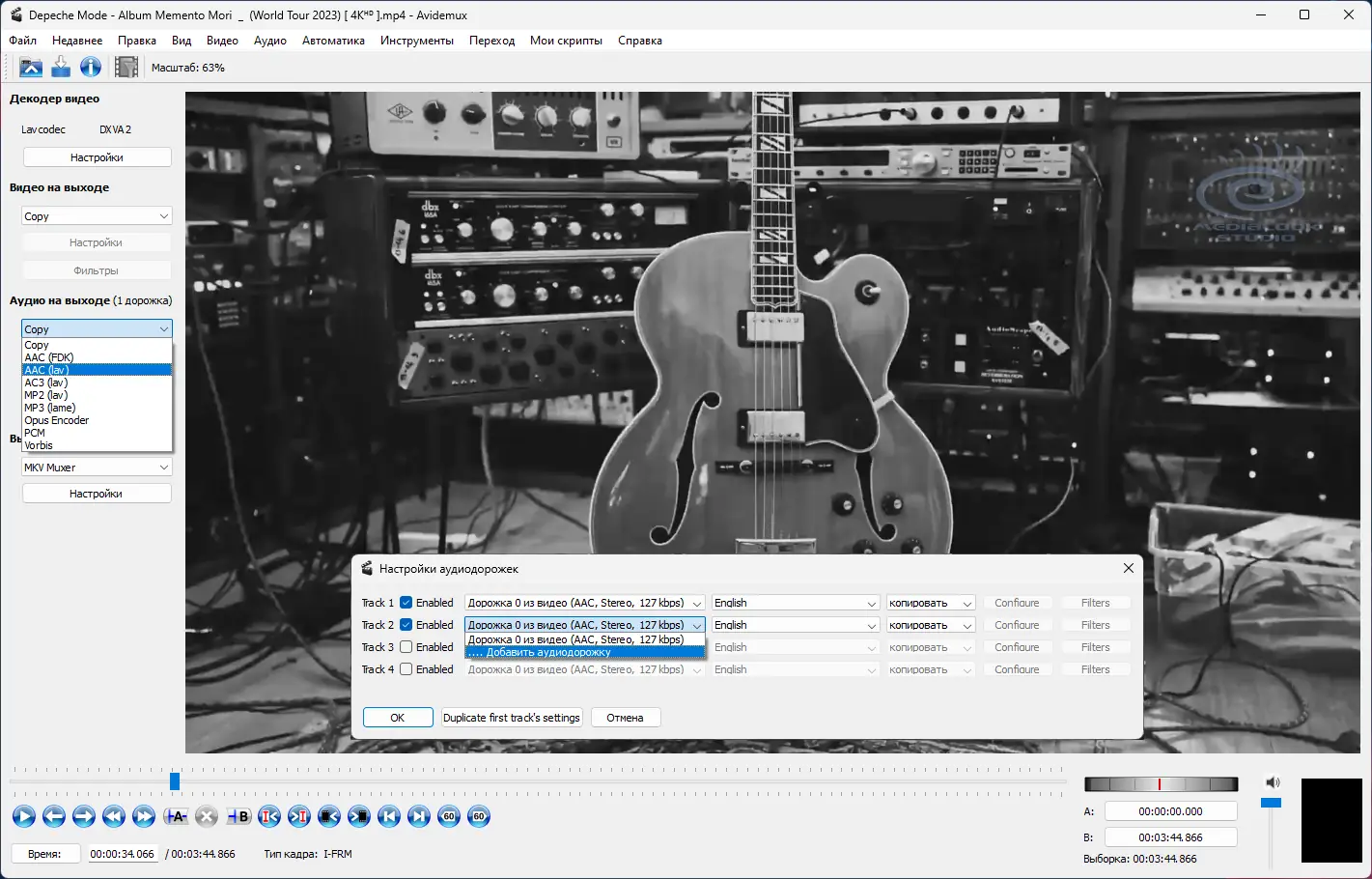Choose MP3 (lame) from audio codec list

point(50,408)
